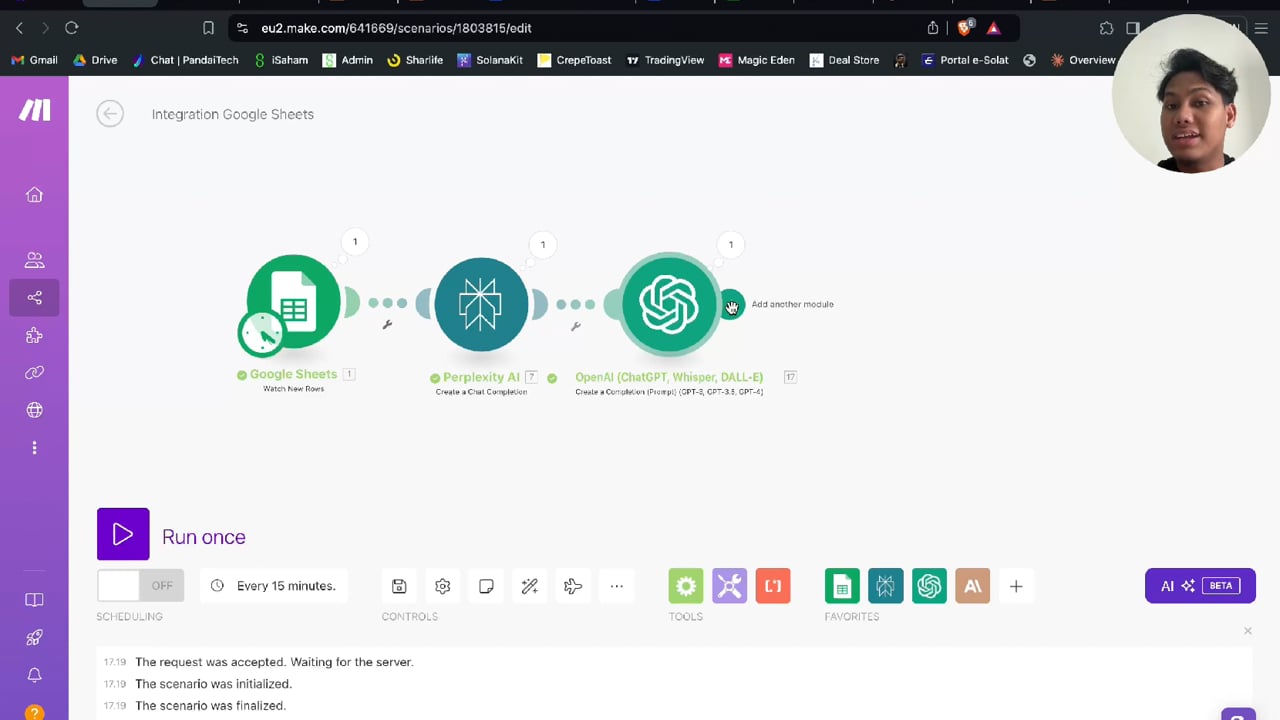The image size is (1280, 720).
Task: Click the Run once play button
Action: 123,534
